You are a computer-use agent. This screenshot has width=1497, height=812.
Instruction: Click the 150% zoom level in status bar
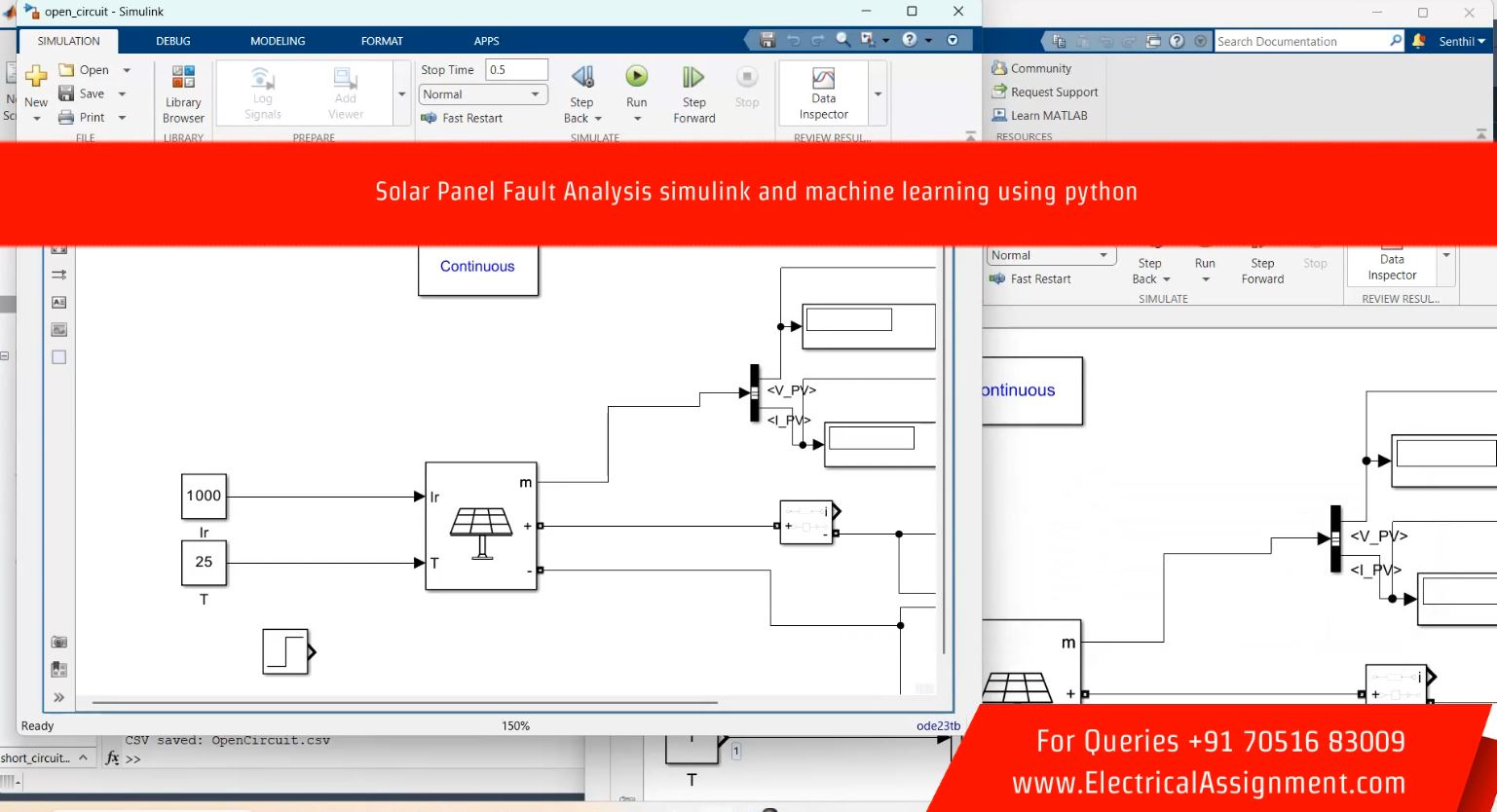(x=515, y=726)
